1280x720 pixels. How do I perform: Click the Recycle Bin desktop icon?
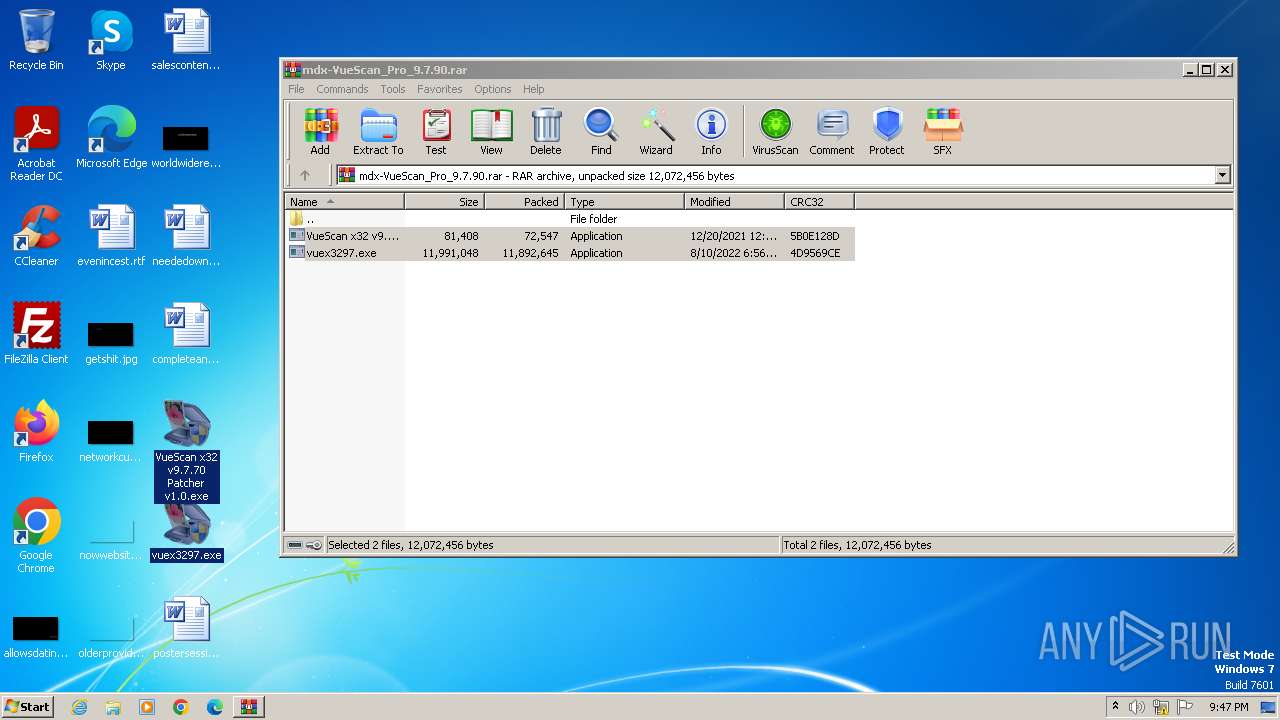[x=36, y=40]
